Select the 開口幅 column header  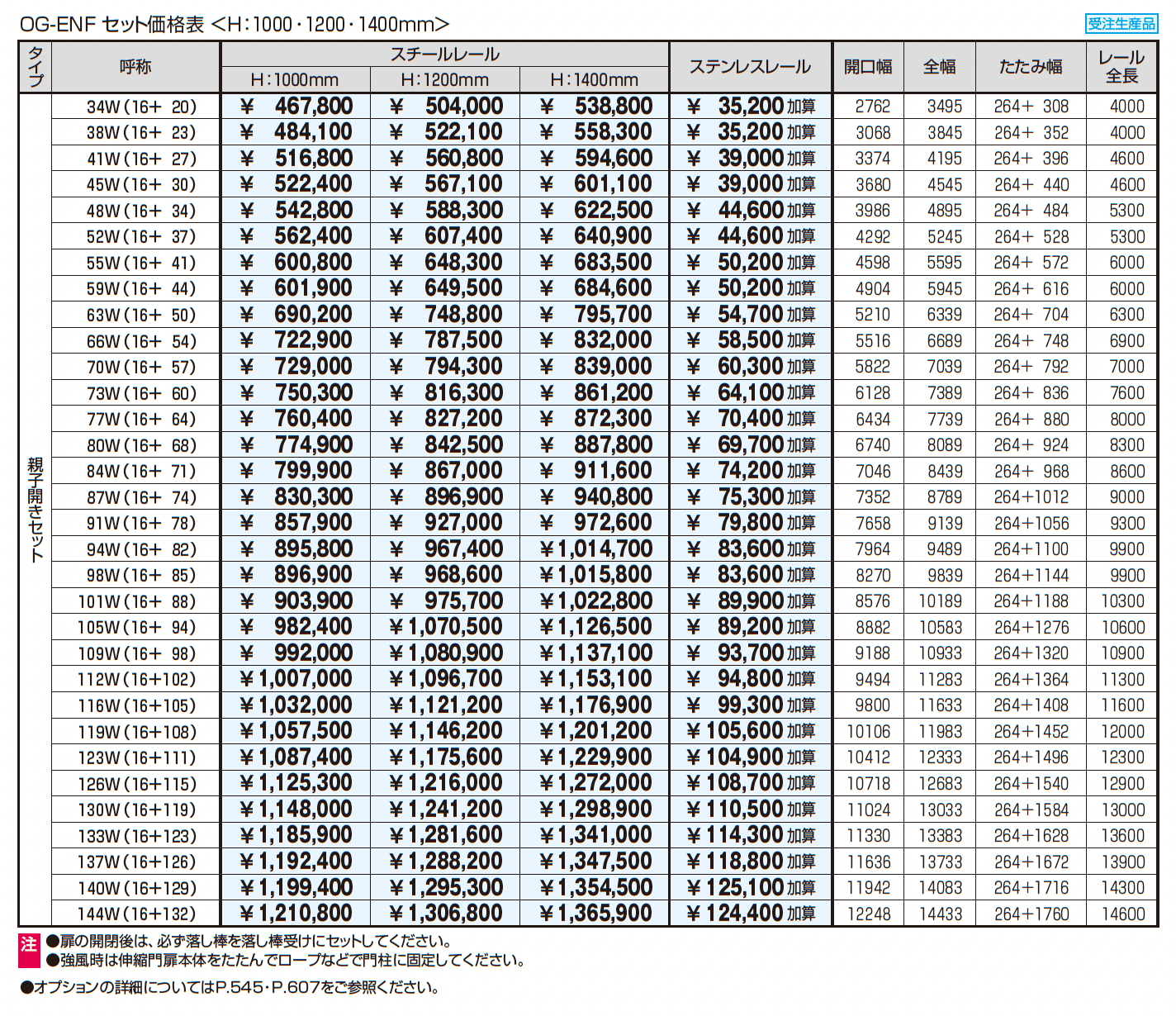867,67
